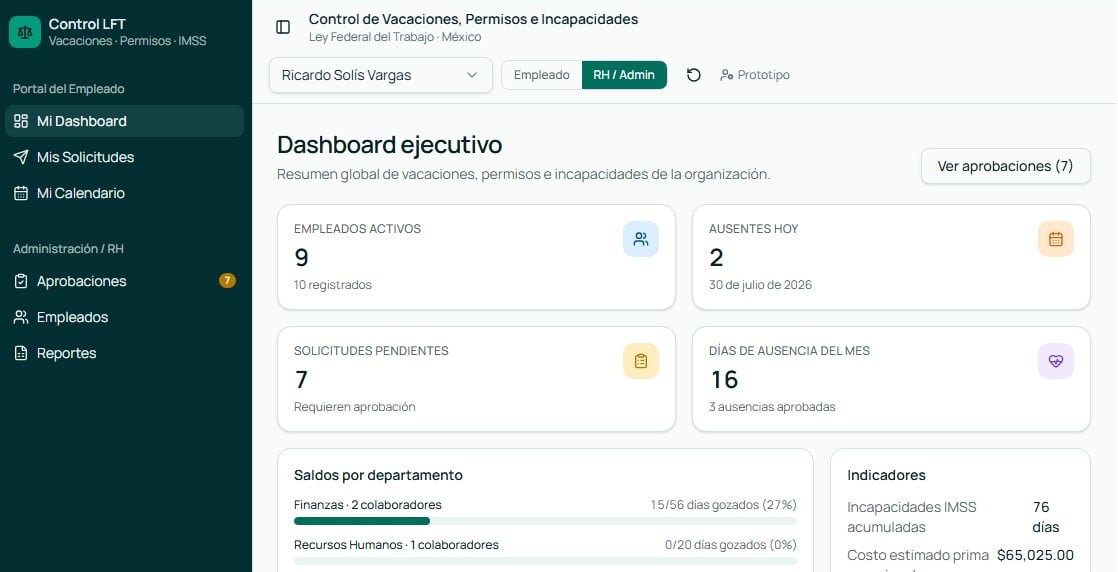This screenshot has height=572, width=1118.
Task: Click the Control LFT scales logo icon
Action: pos(25,32)
